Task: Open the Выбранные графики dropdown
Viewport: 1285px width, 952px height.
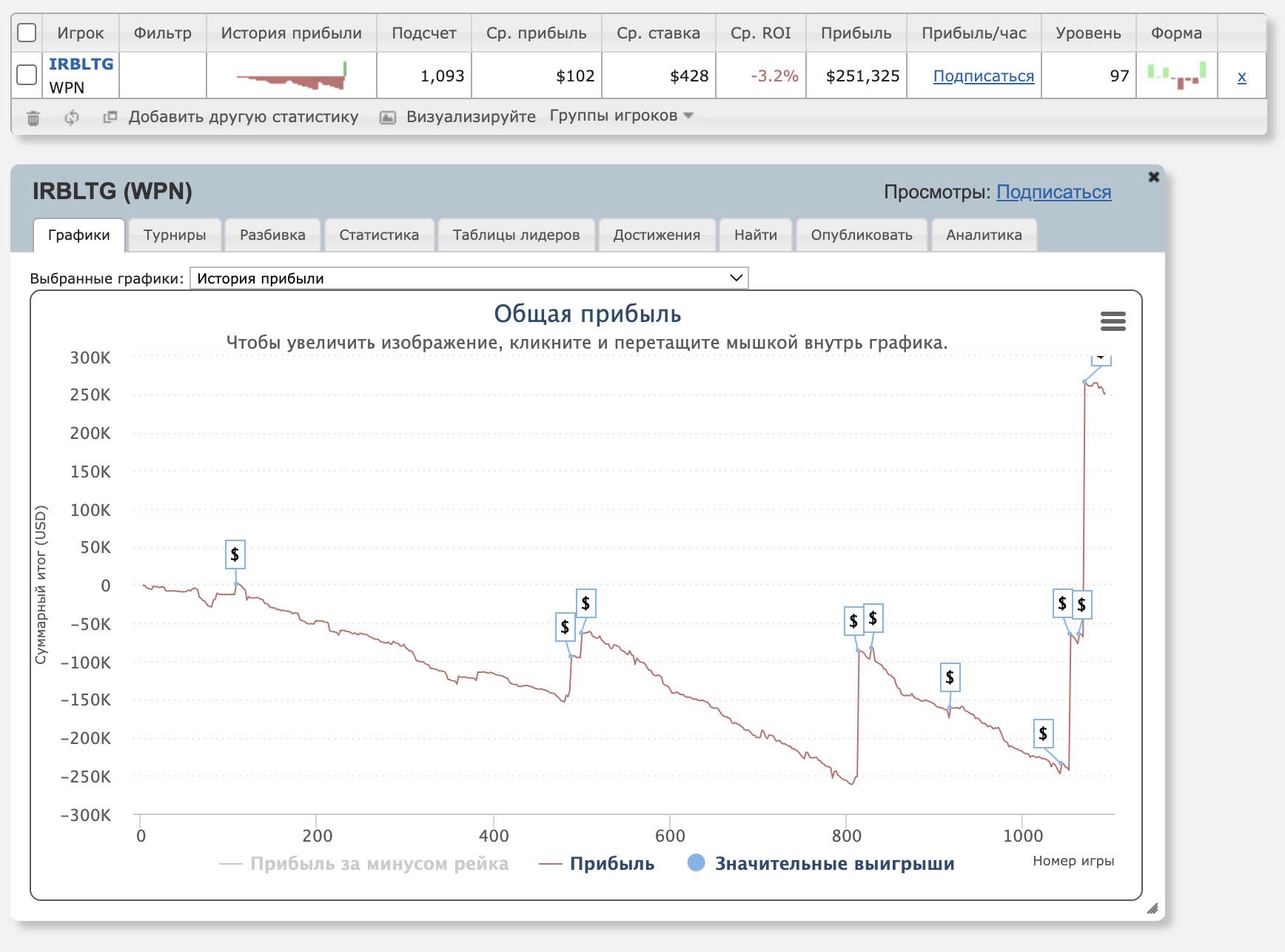Action: click(469, 278)
